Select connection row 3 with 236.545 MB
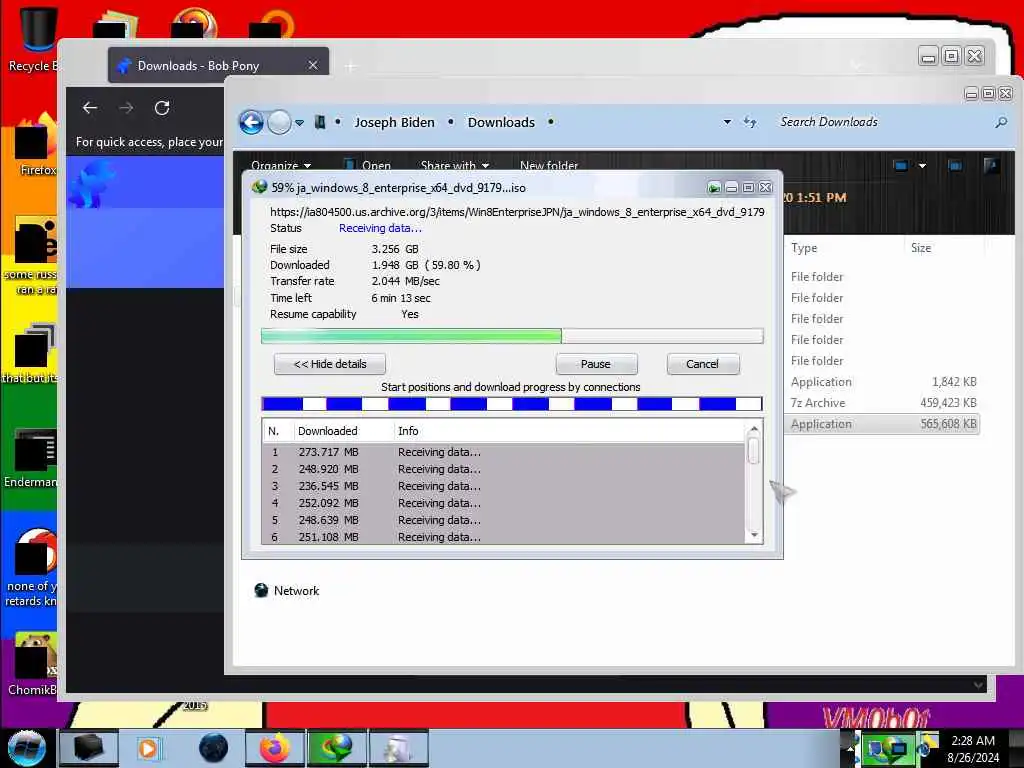The height and width of the screenshot is (768, 1024). [503, 486]
